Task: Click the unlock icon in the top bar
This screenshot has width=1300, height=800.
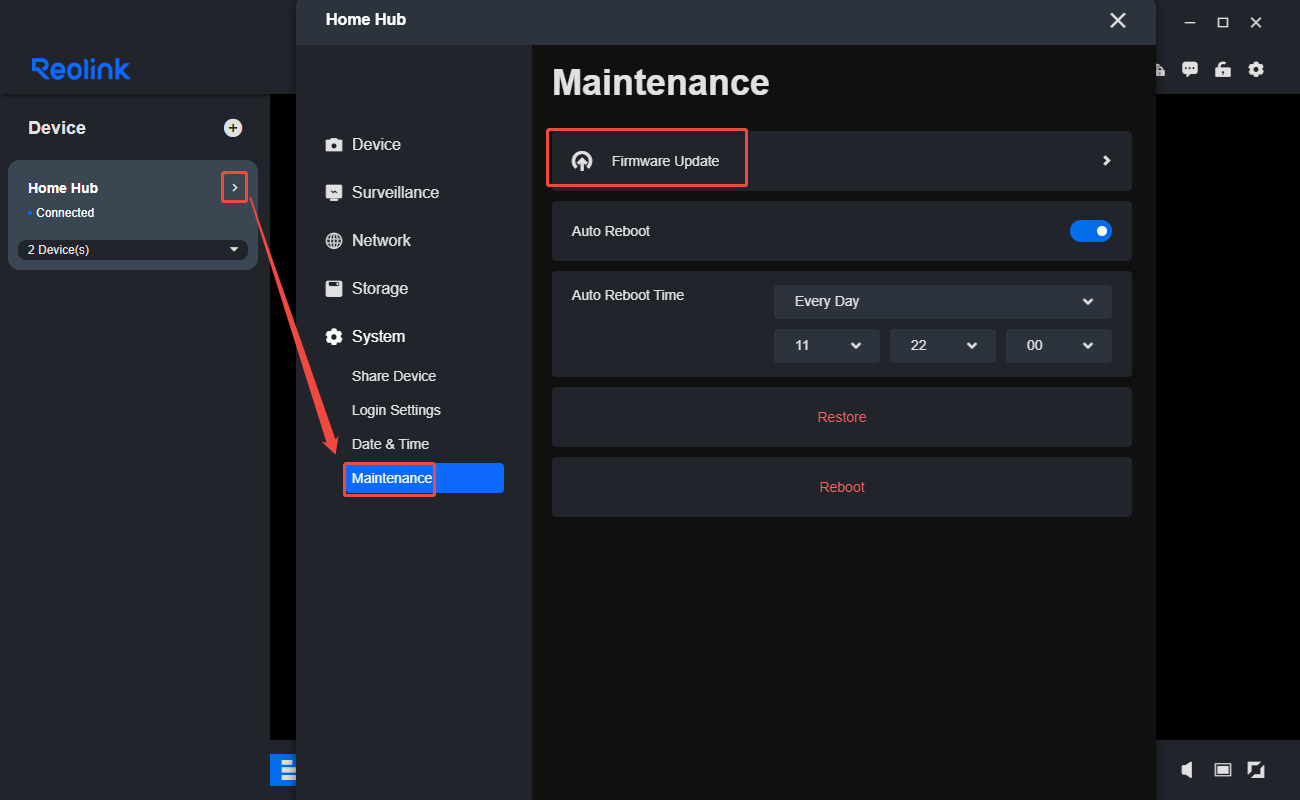Action: 1222,69
